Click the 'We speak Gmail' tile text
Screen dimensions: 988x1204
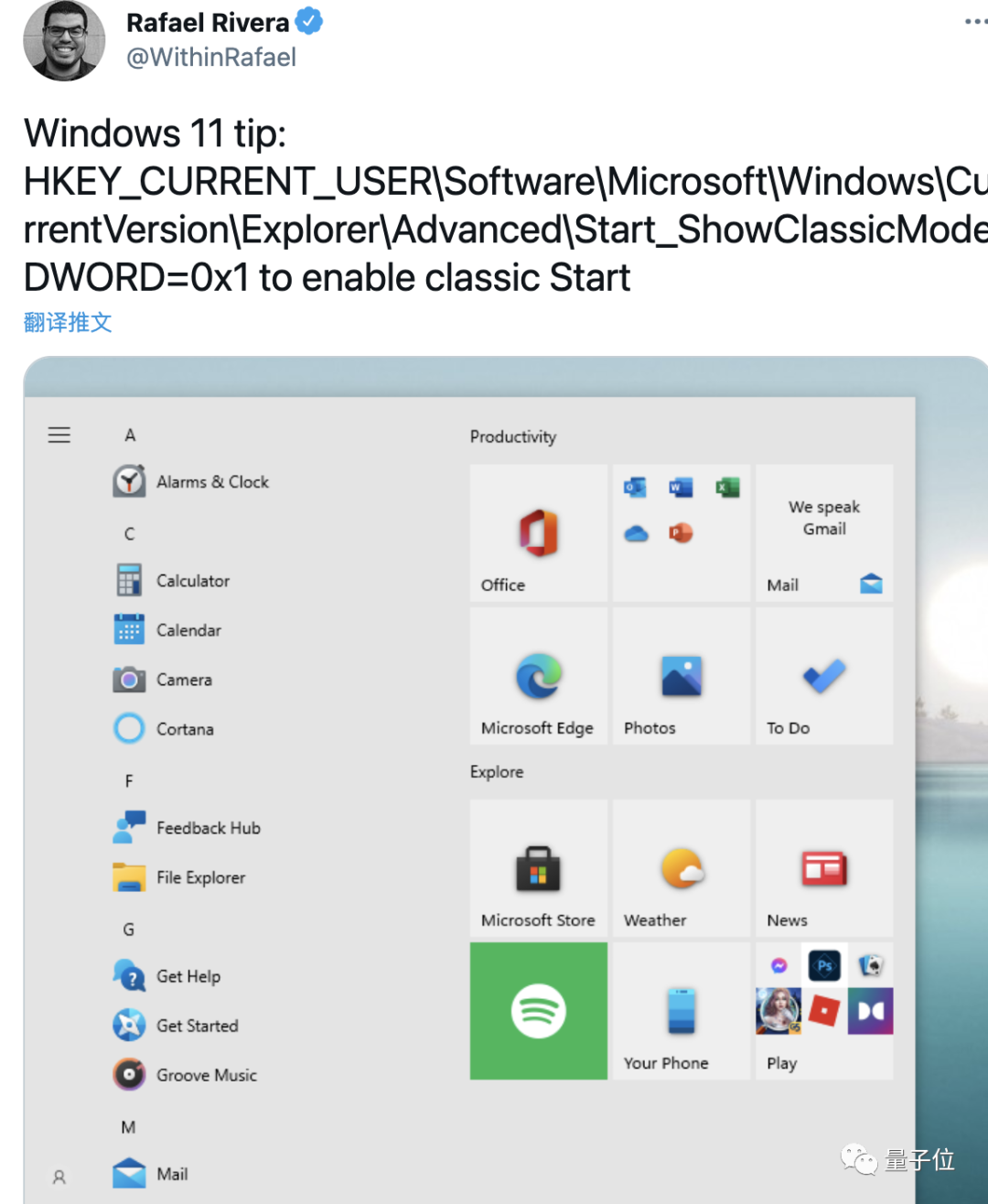[x=824, y=518]
